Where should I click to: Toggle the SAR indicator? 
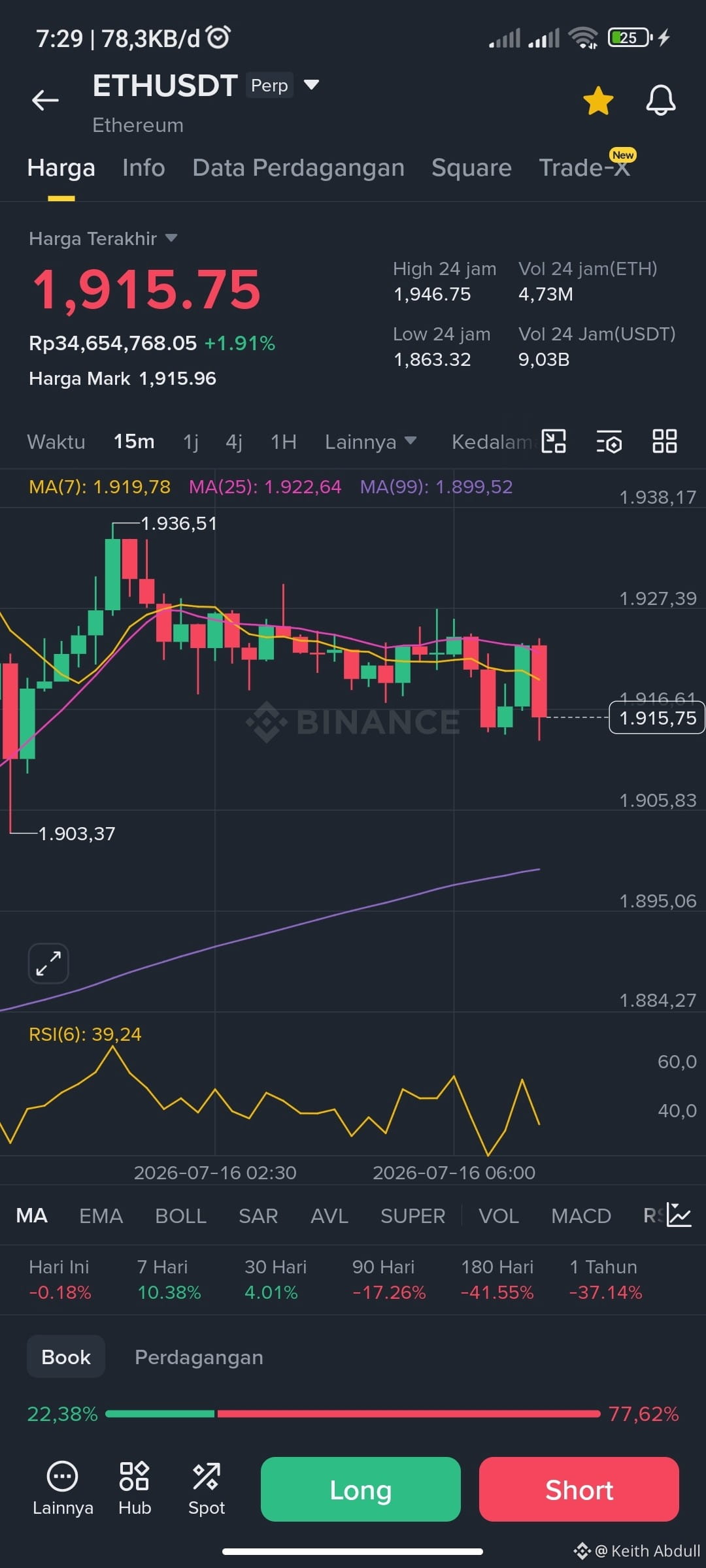pos(258,1216)
